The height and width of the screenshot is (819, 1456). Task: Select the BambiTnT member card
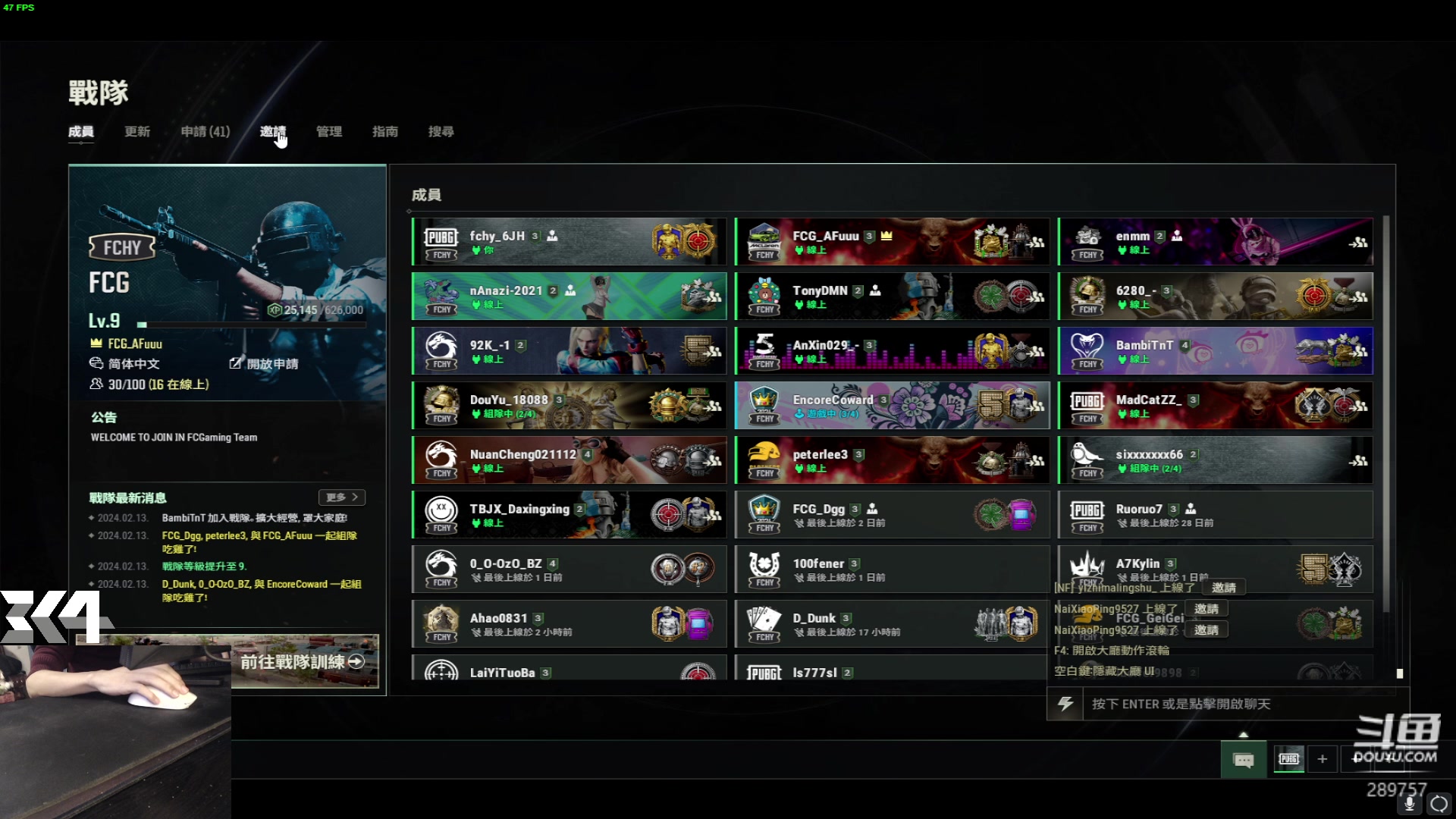pyautogui.click(x=1216, y=350)
